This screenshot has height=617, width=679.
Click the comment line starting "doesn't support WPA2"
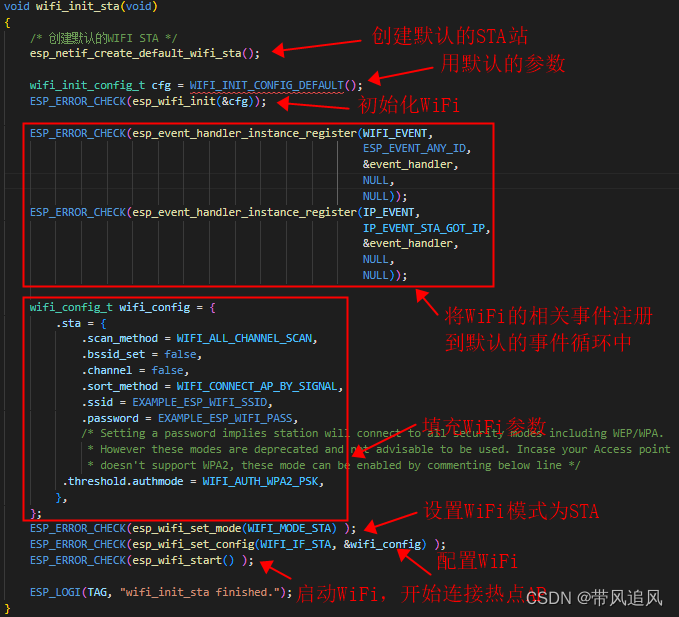coord(333,465)
